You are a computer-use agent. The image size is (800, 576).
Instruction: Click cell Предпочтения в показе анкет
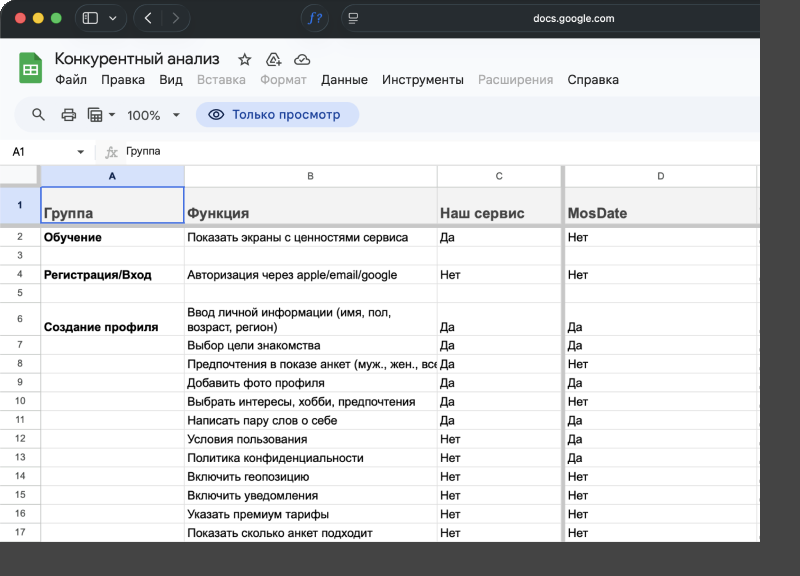pyautogui.click(x=310, y=364)
